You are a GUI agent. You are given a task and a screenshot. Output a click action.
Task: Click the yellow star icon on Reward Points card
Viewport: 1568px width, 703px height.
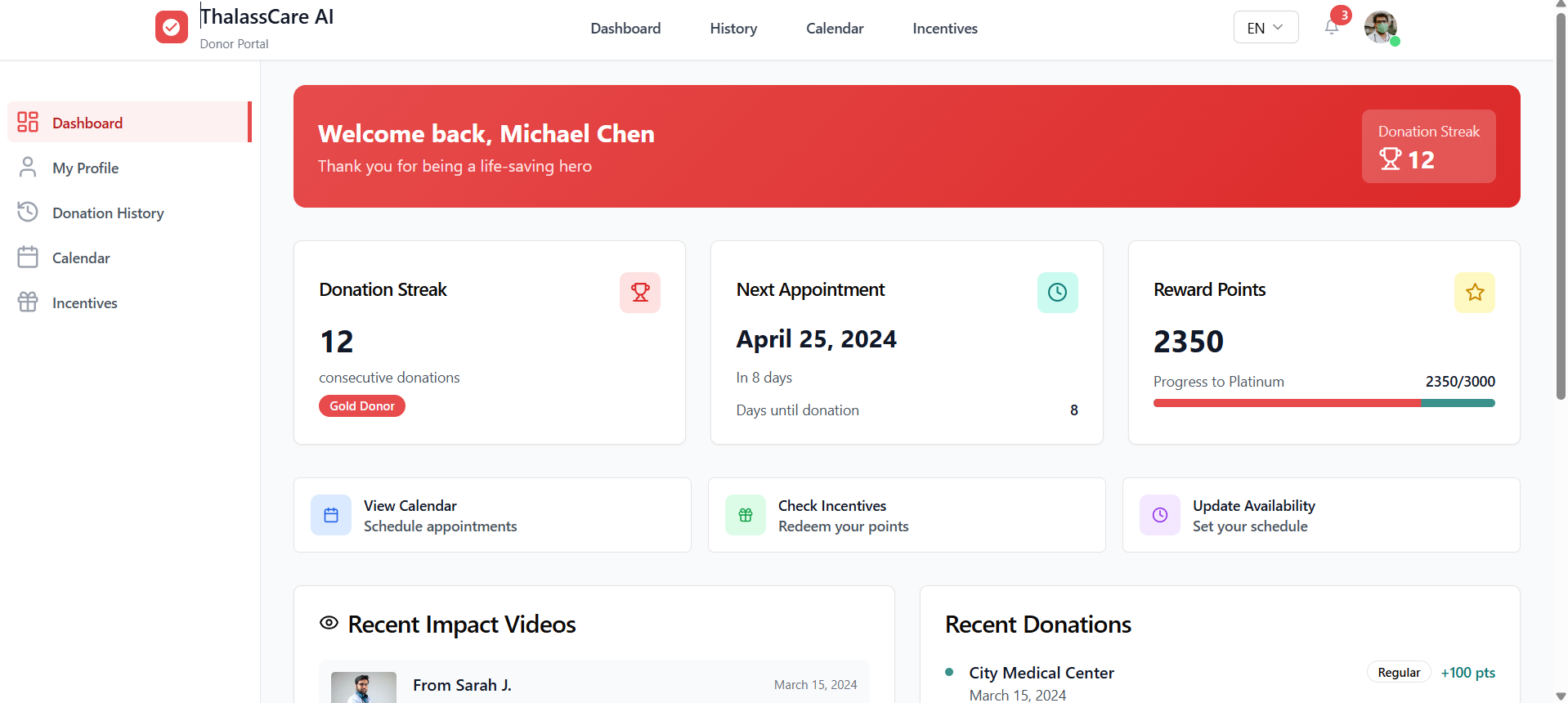pyautogui.click(x=1475, y=293)
